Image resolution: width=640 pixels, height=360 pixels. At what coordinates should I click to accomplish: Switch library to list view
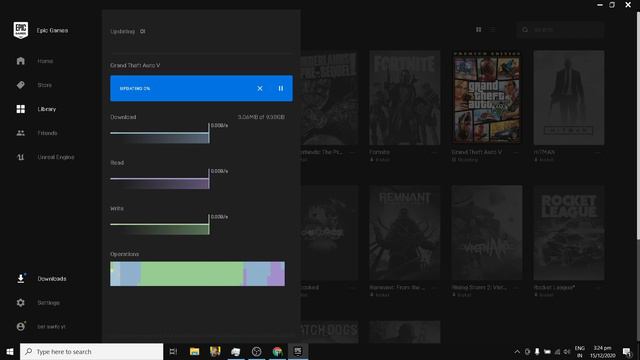pos(492,30)
